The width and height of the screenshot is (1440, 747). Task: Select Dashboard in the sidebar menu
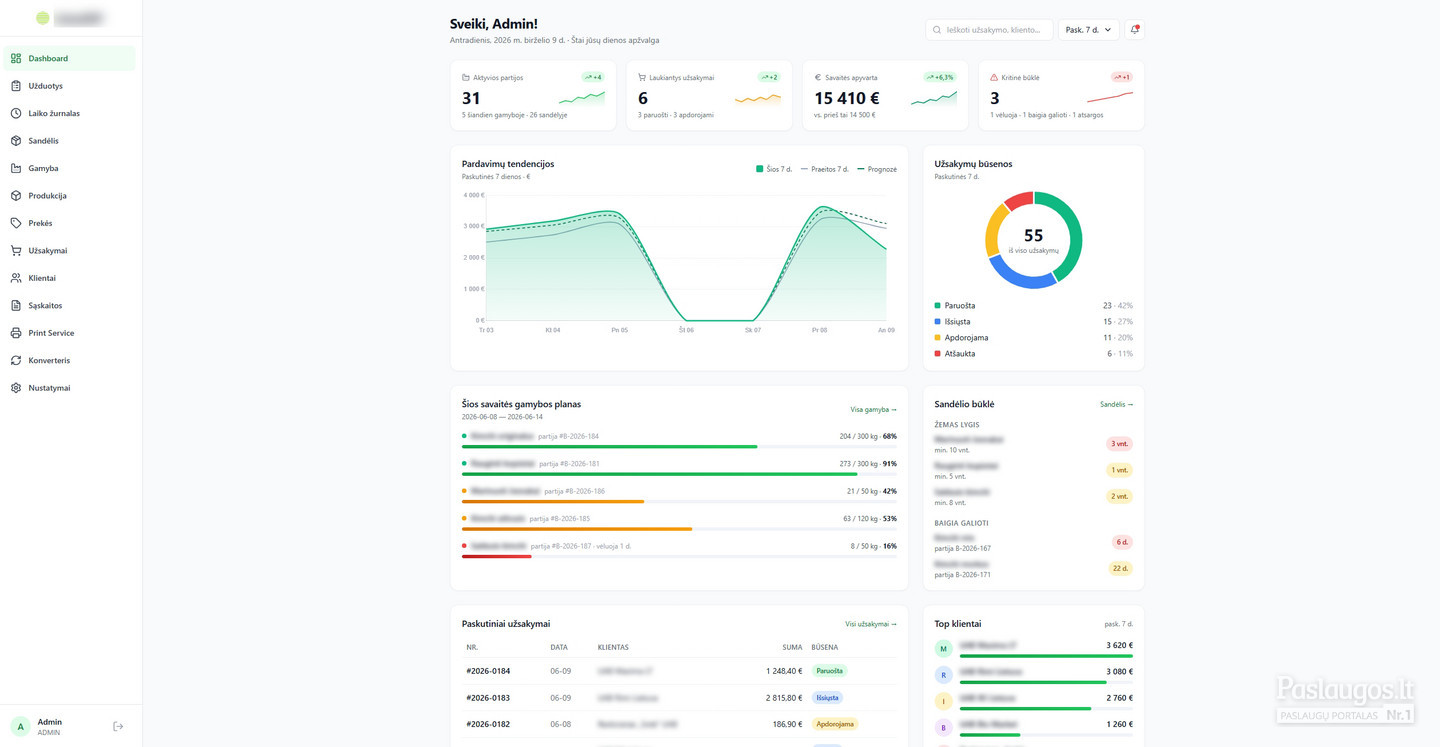coord(69,58)
